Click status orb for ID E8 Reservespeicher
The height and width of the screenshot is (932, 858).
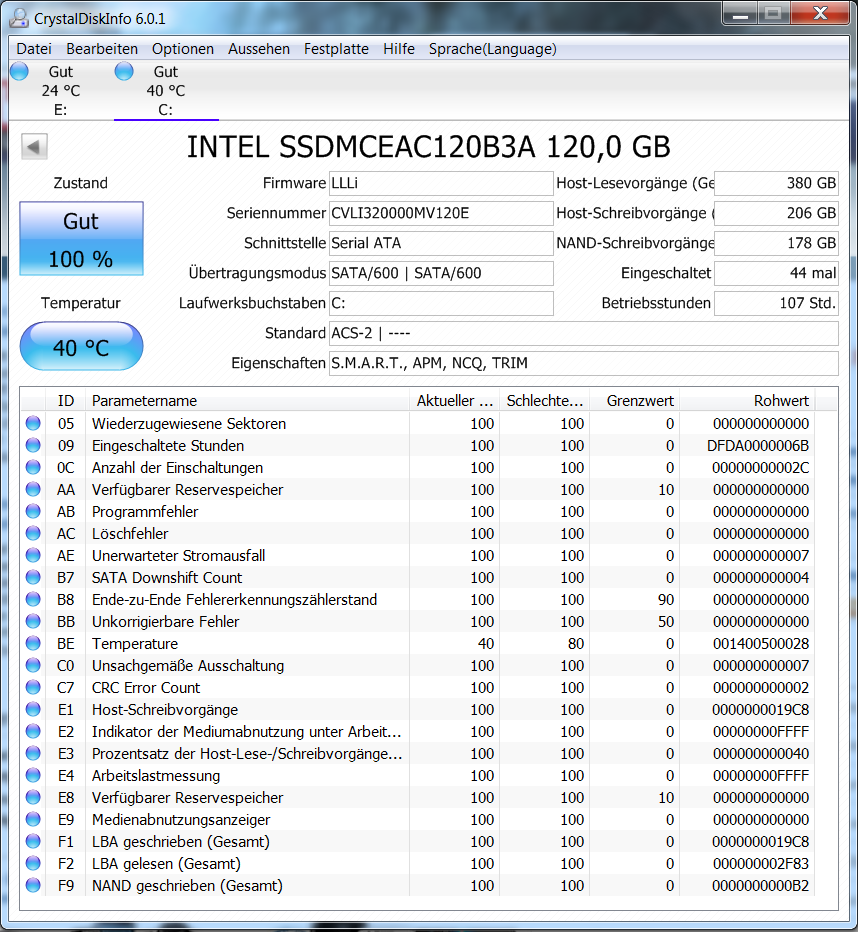(33, 797)
